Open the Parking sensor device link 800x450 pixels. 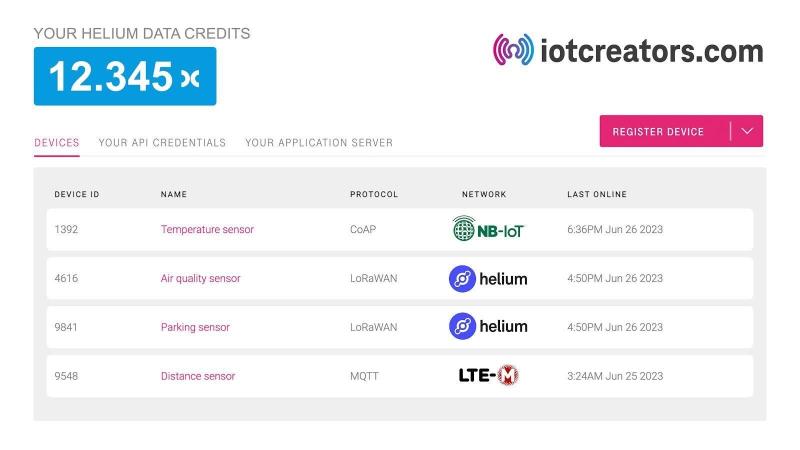click(195, 327)
